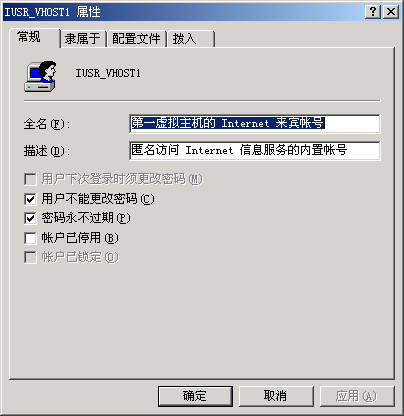Confirm with the 确定 button
The height and width of the screenshot is (416, 404).
coord(195,396)
